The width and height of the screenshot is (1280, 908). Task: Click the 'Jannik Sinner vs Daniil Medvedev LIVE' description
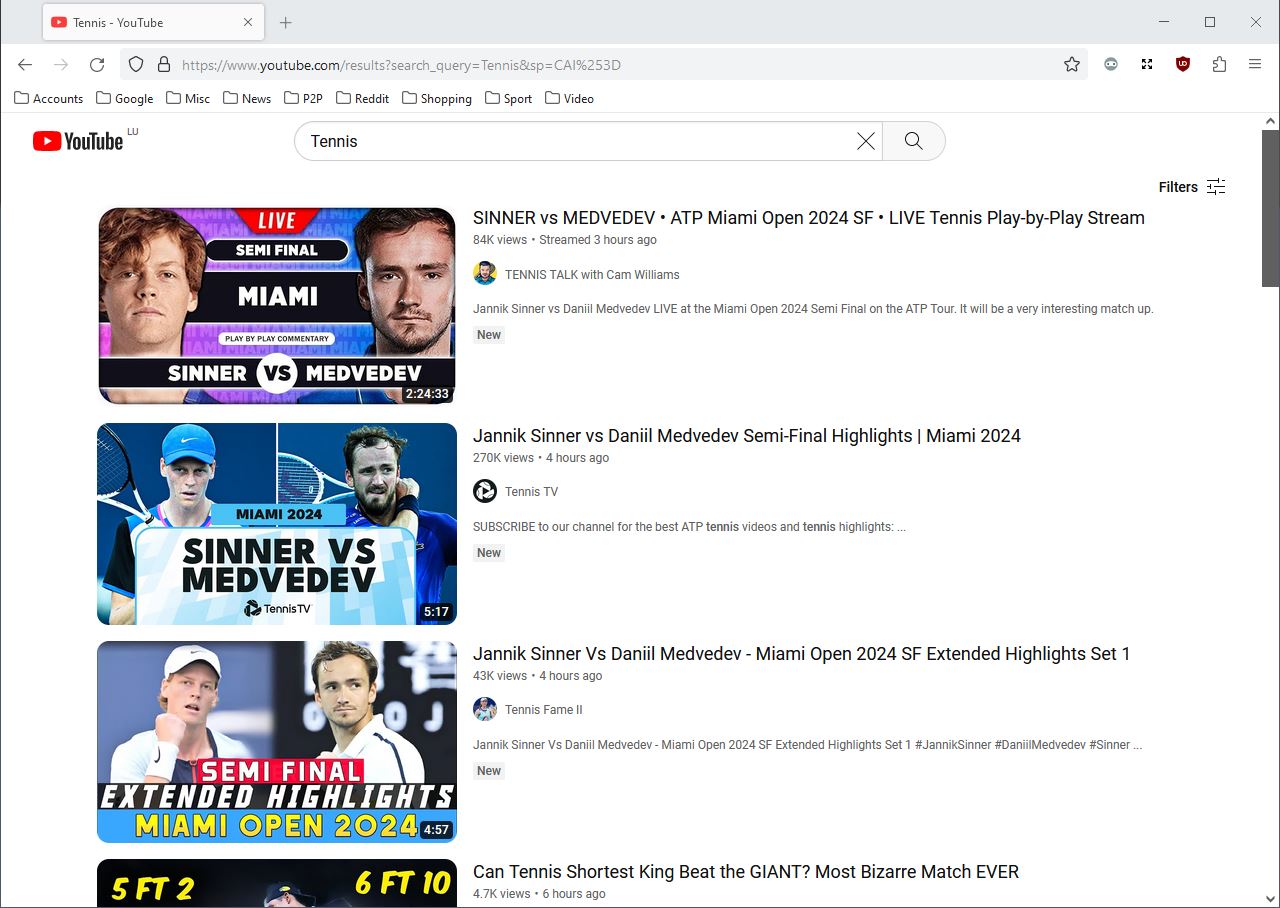click(813, 309)
